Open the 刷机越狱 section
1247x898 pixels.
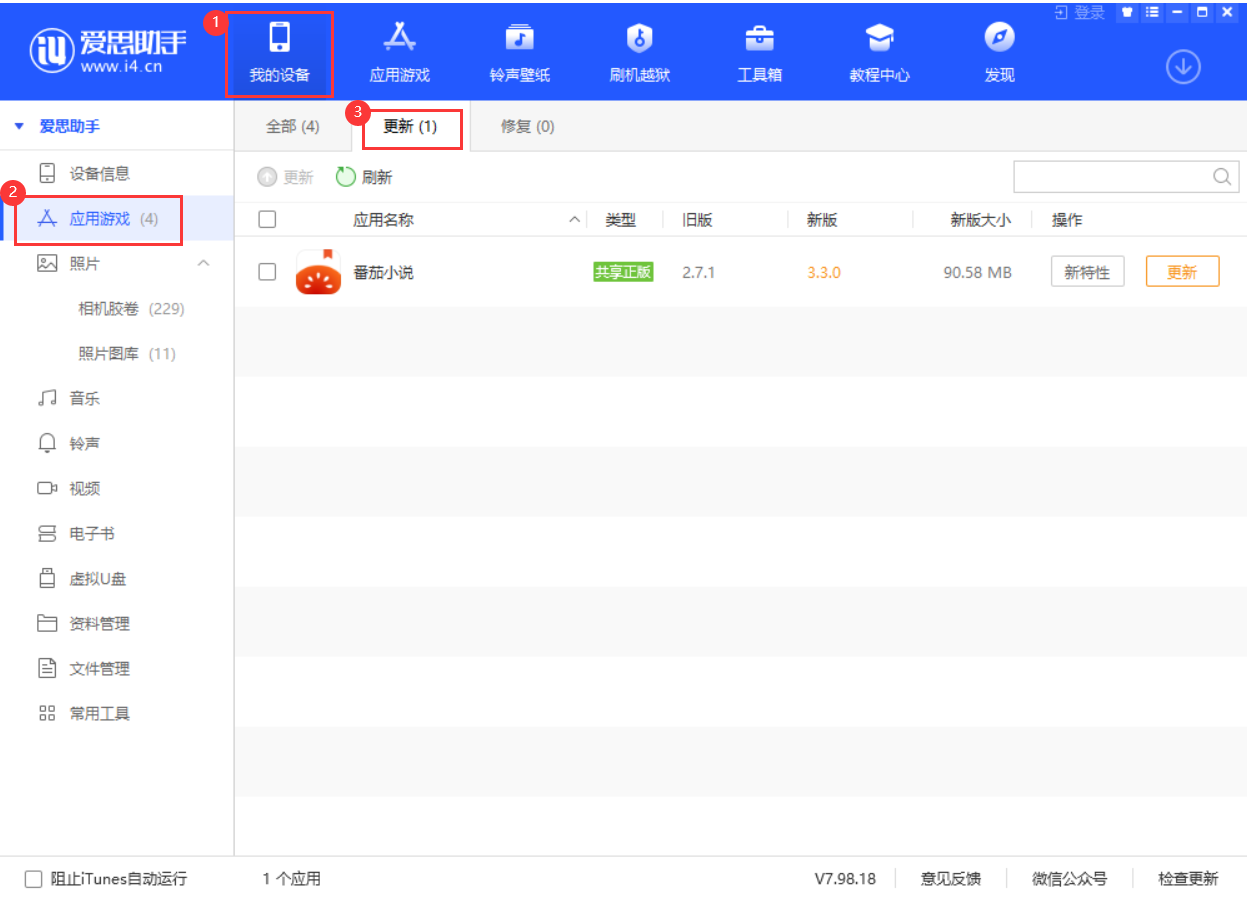(x=639, y=50)
